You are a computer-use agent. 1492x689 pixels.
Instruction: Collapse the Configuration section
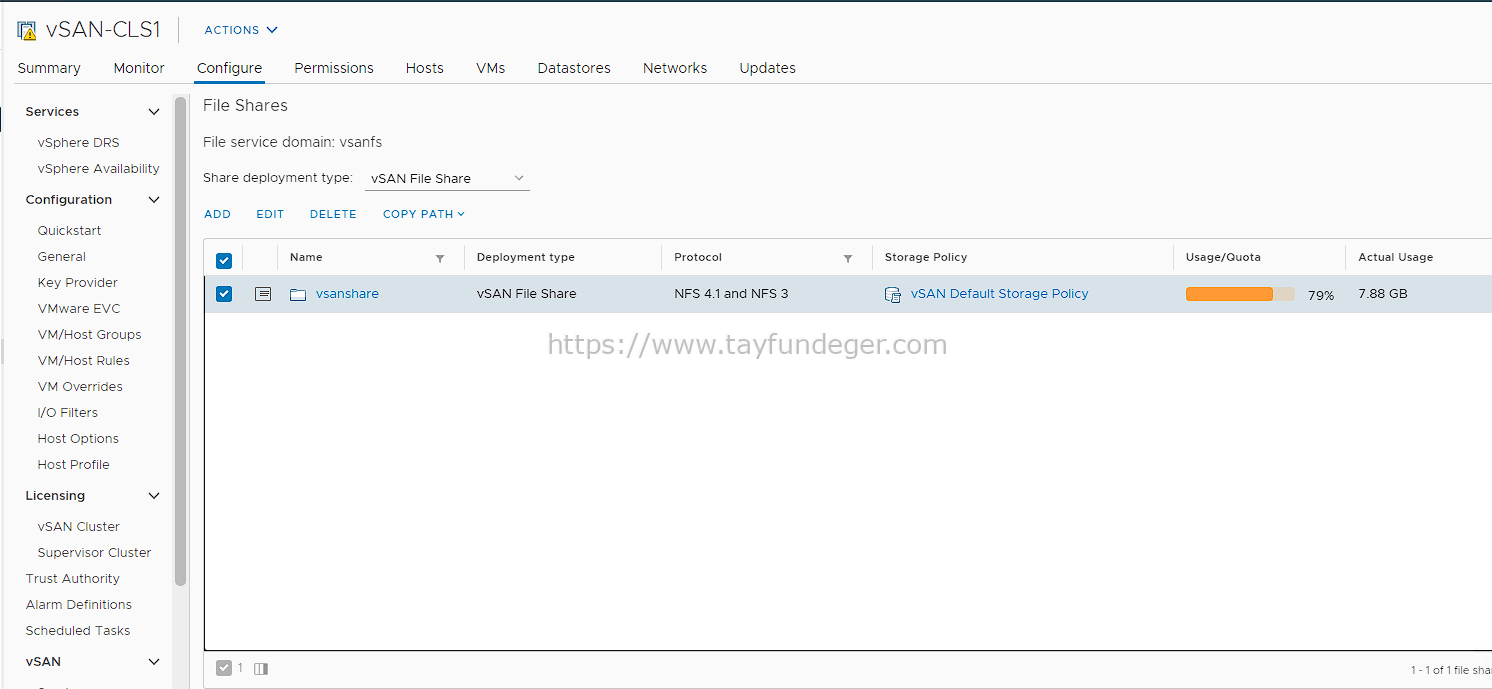coord(154,200)
